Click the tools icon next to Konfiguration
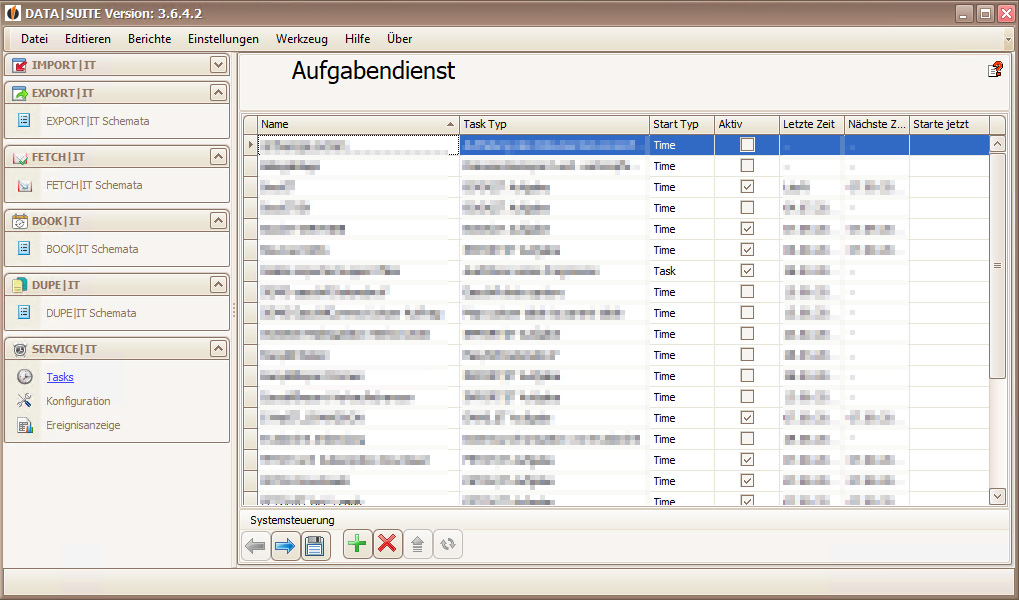Screen dimensions: 1019x600 coord(25,400)
